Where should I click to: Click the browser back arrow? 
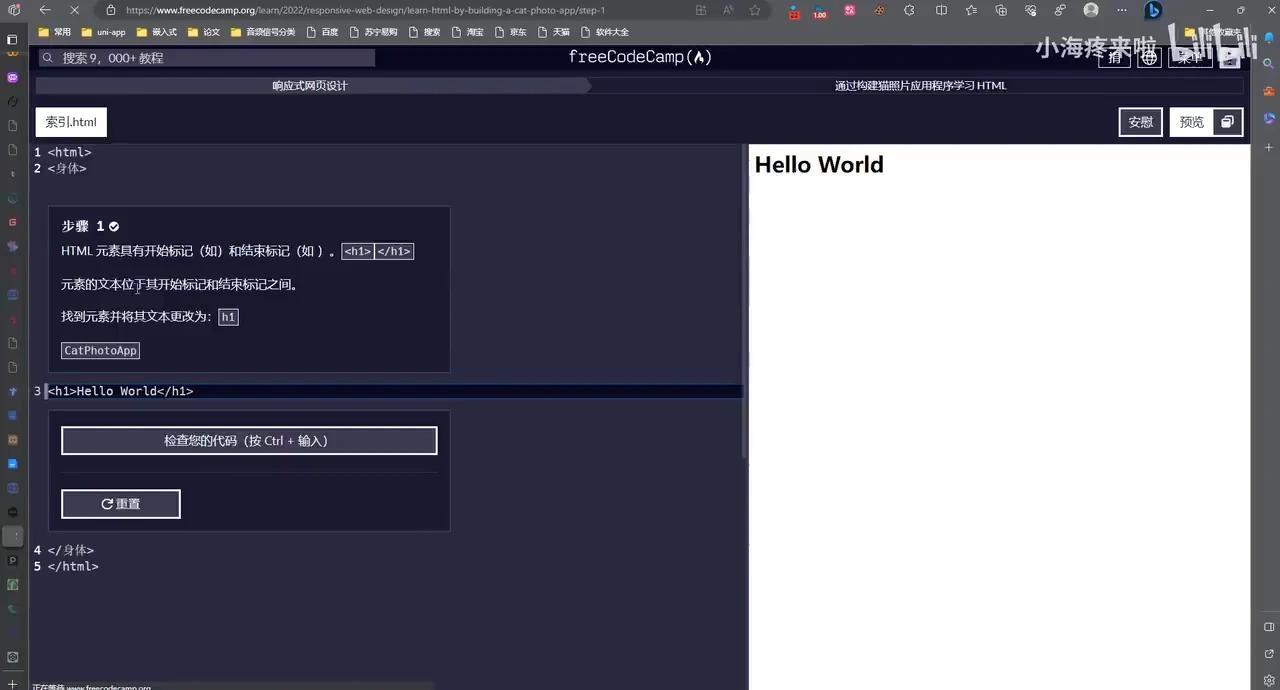point(45,10)
